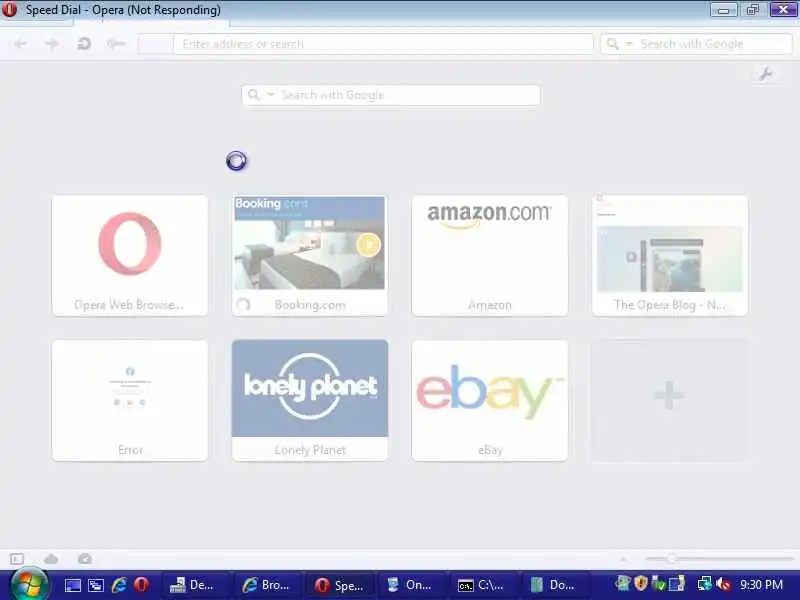Image resolution: width=800 pixels, height=600 pixels.
Task: Launch Internet Explorer from quick launch
Action: (x=119, y=585)
